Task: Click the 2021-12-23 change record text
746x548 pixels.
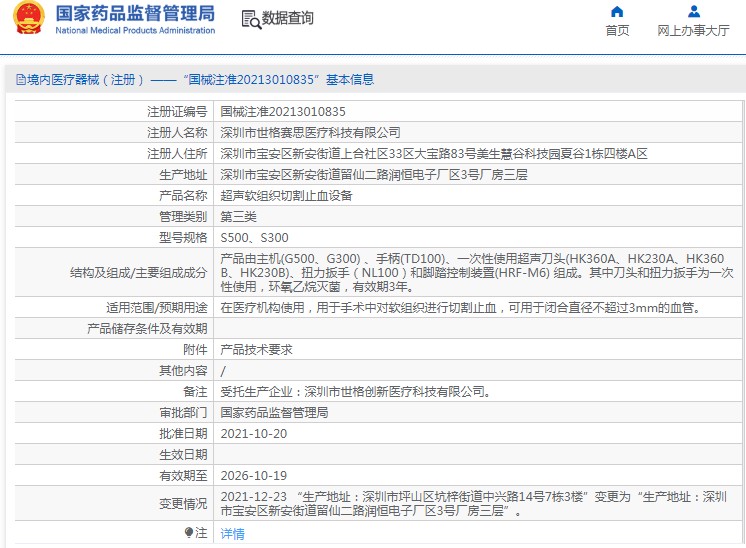Action: [x=474, y=504]
